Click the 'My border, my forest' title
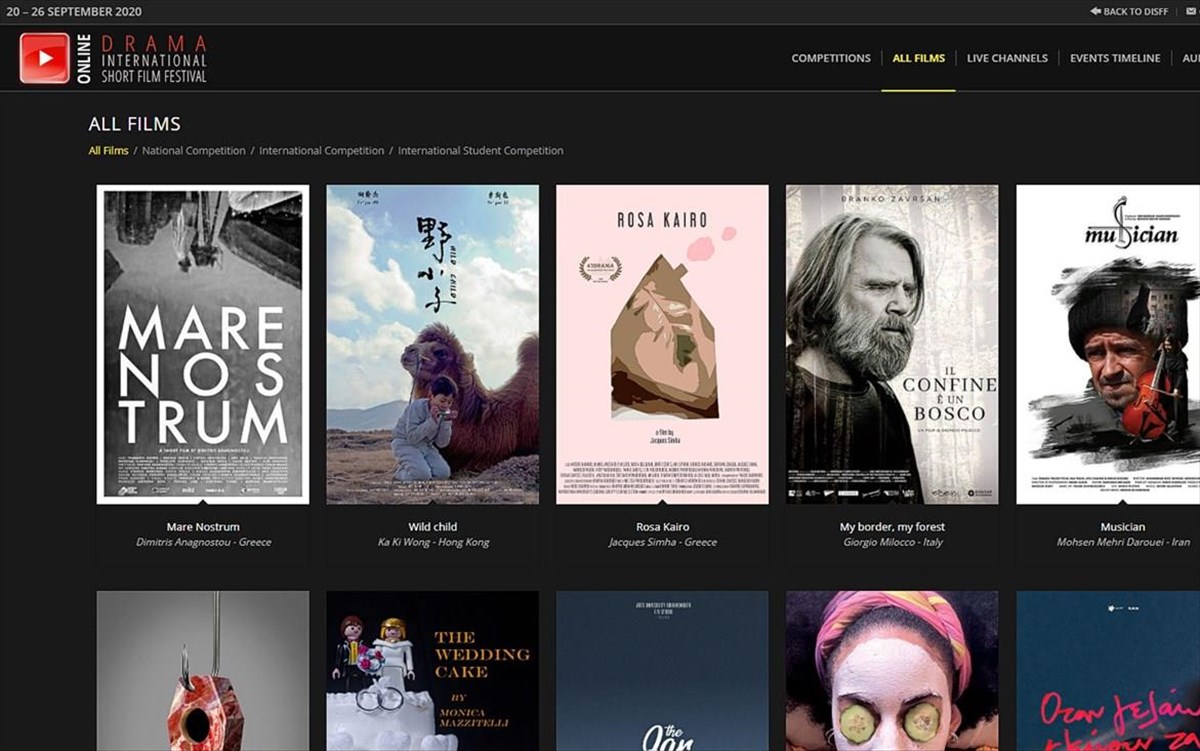The height and width of the screenshot is (751, 1200). click(x=892, y=527)
